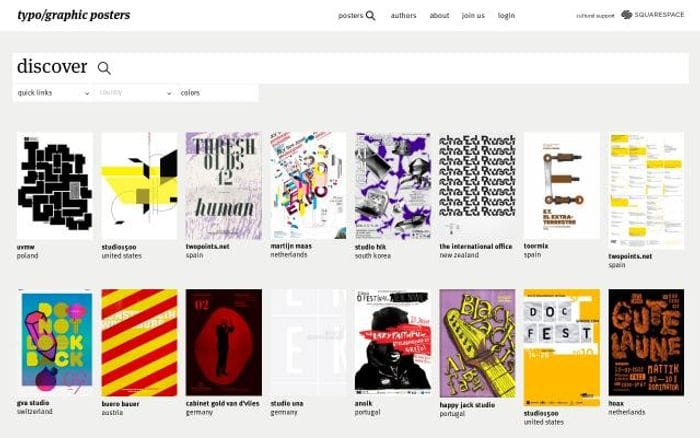Click the buero bauer author name
The height and width of the screenshot is (438, 700).
pyautogui.click(x=120, y=404)
